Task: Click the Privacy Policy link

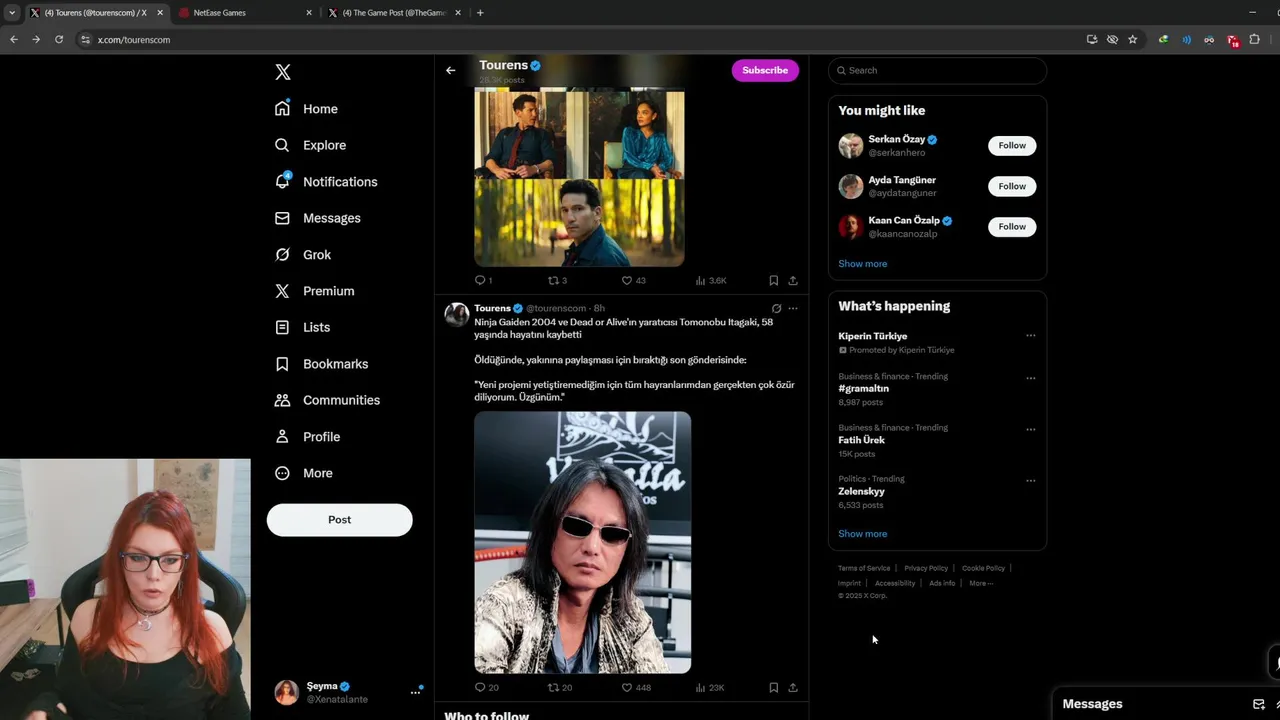Action: click(926, 568)
